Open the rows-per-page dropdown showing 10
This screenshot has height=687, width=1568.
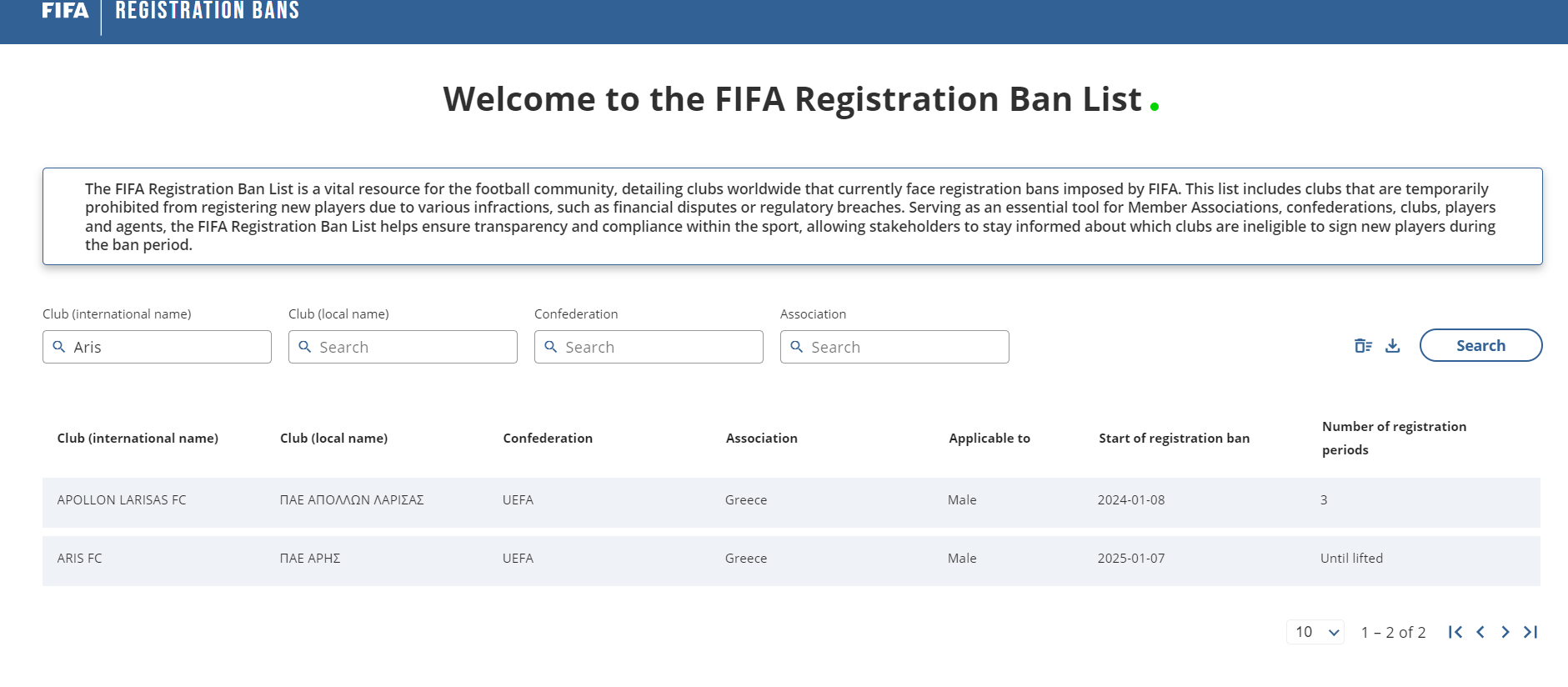1315,632
